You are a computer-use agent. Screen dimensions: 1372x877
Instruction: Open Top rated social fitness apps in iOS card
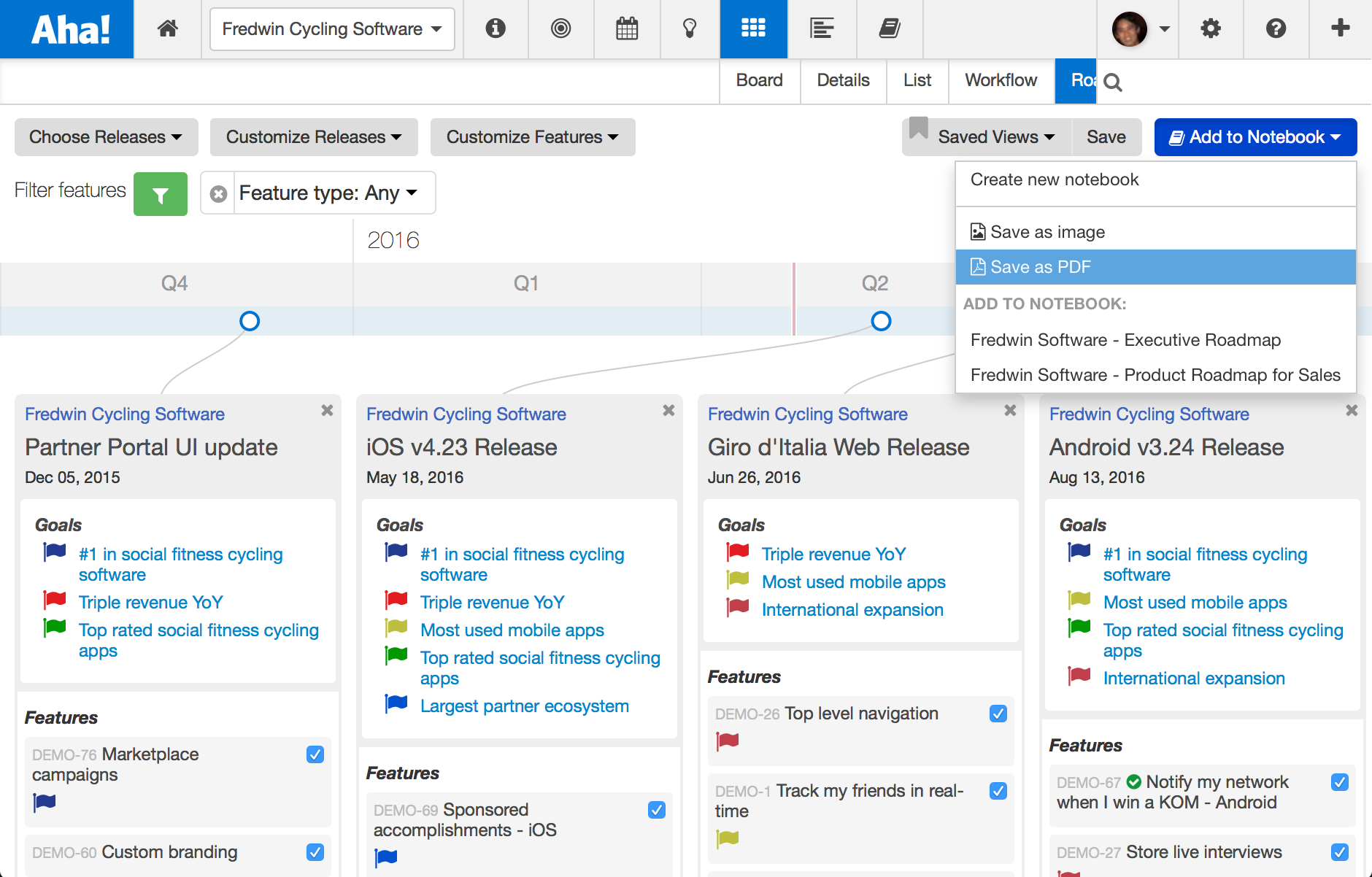coord(540,668)
